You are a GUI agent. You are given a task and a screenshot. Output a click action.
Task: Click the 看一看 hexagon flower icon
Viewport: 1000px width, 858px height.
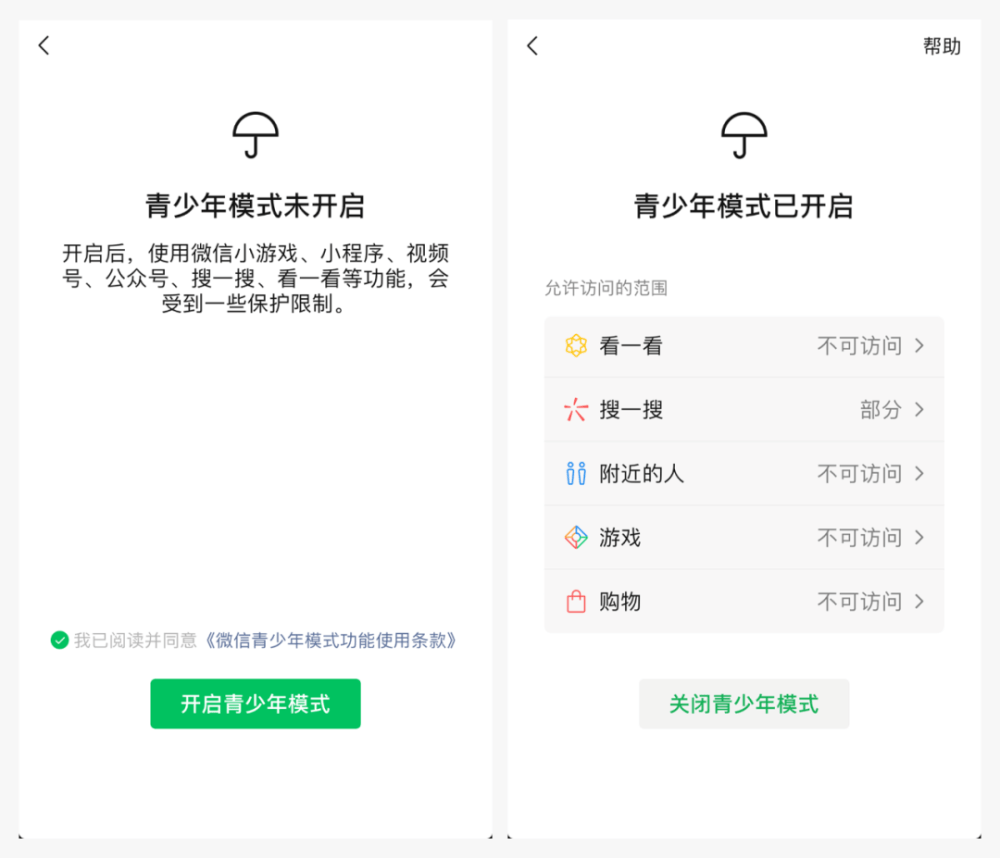pyautogui.click(x=576, y=346)
